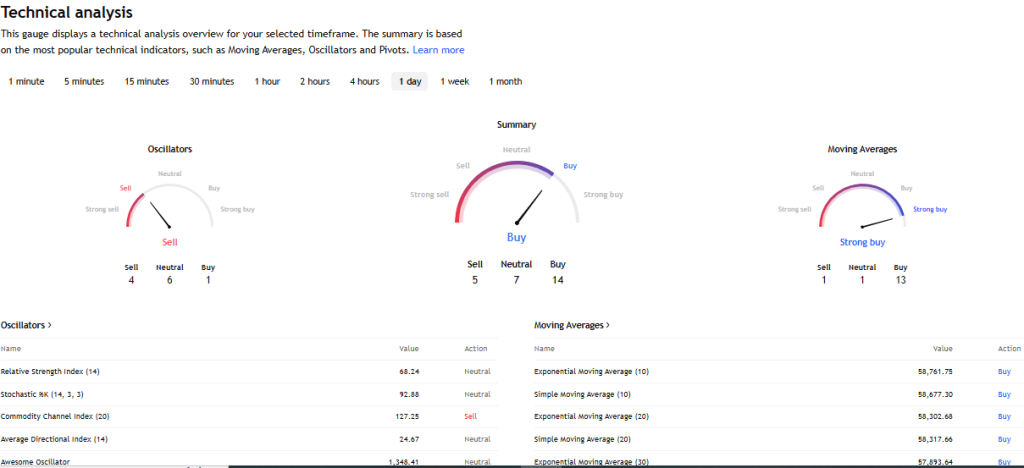Viewport: 1024px width, 468px height.
Task: Click Buy action for EMA (10)
Action: click(x=1004, y=371)
